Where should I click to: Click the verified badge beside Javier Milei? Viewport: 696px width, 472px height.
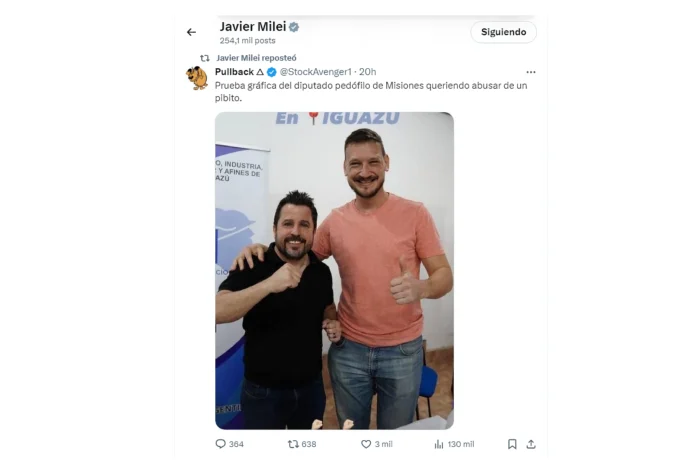coord(294,27)
